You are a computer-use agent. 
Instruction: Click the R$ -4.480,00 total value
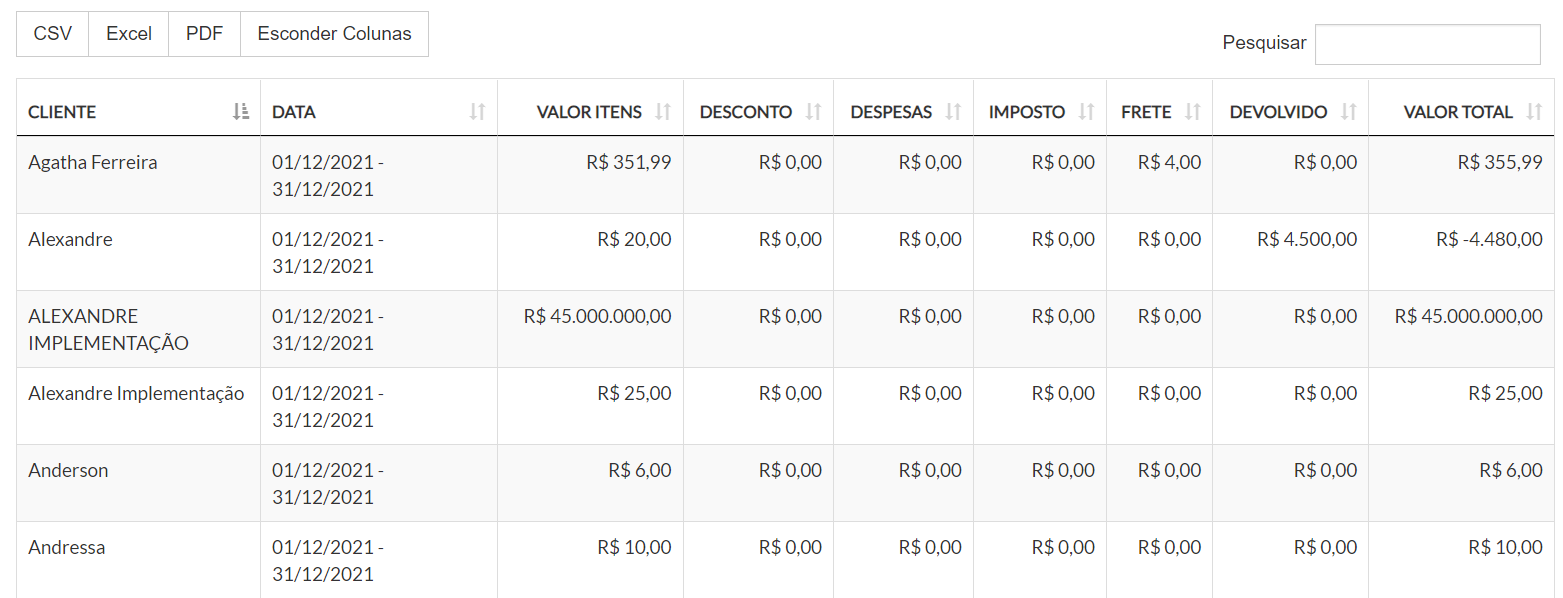tap(1489, 239)
